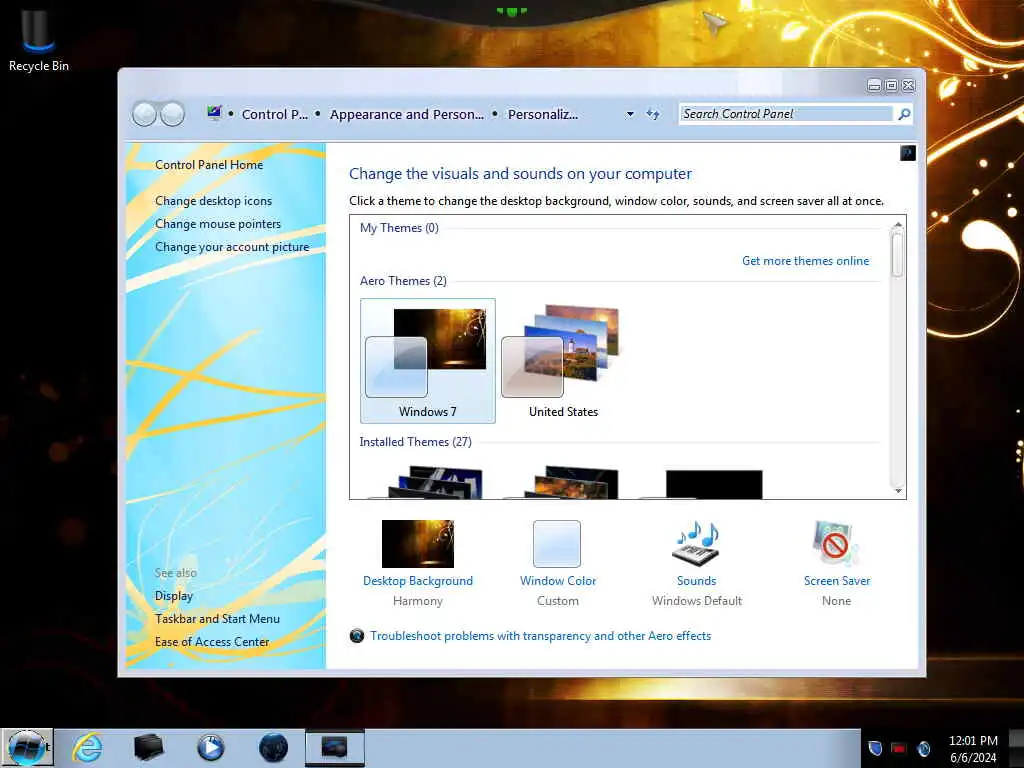The height and width of the screenshot is (768, 1024).
Task: Click the Show desktop button
Action: click(x=1016, y=748)
